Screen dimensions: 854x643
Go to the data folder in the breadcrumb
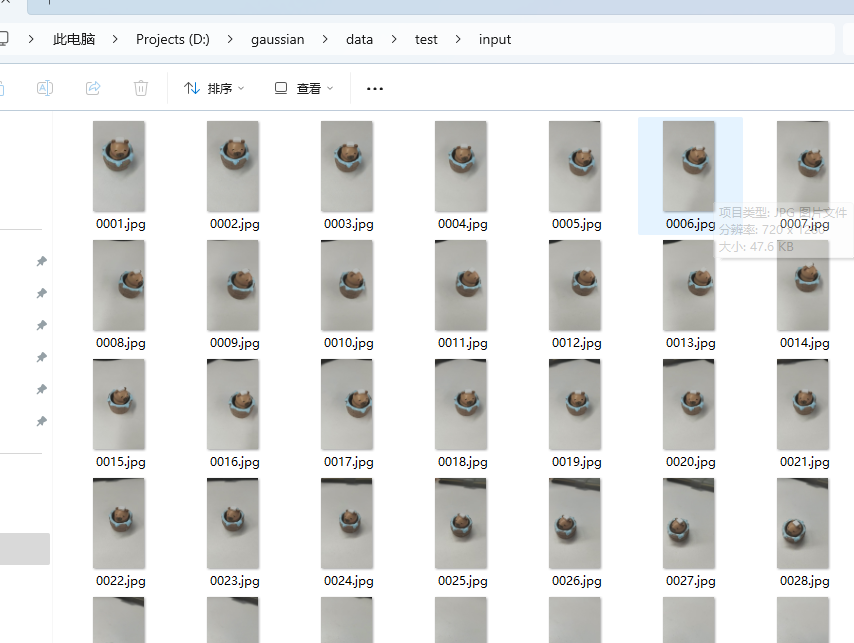tap(359, 40)
